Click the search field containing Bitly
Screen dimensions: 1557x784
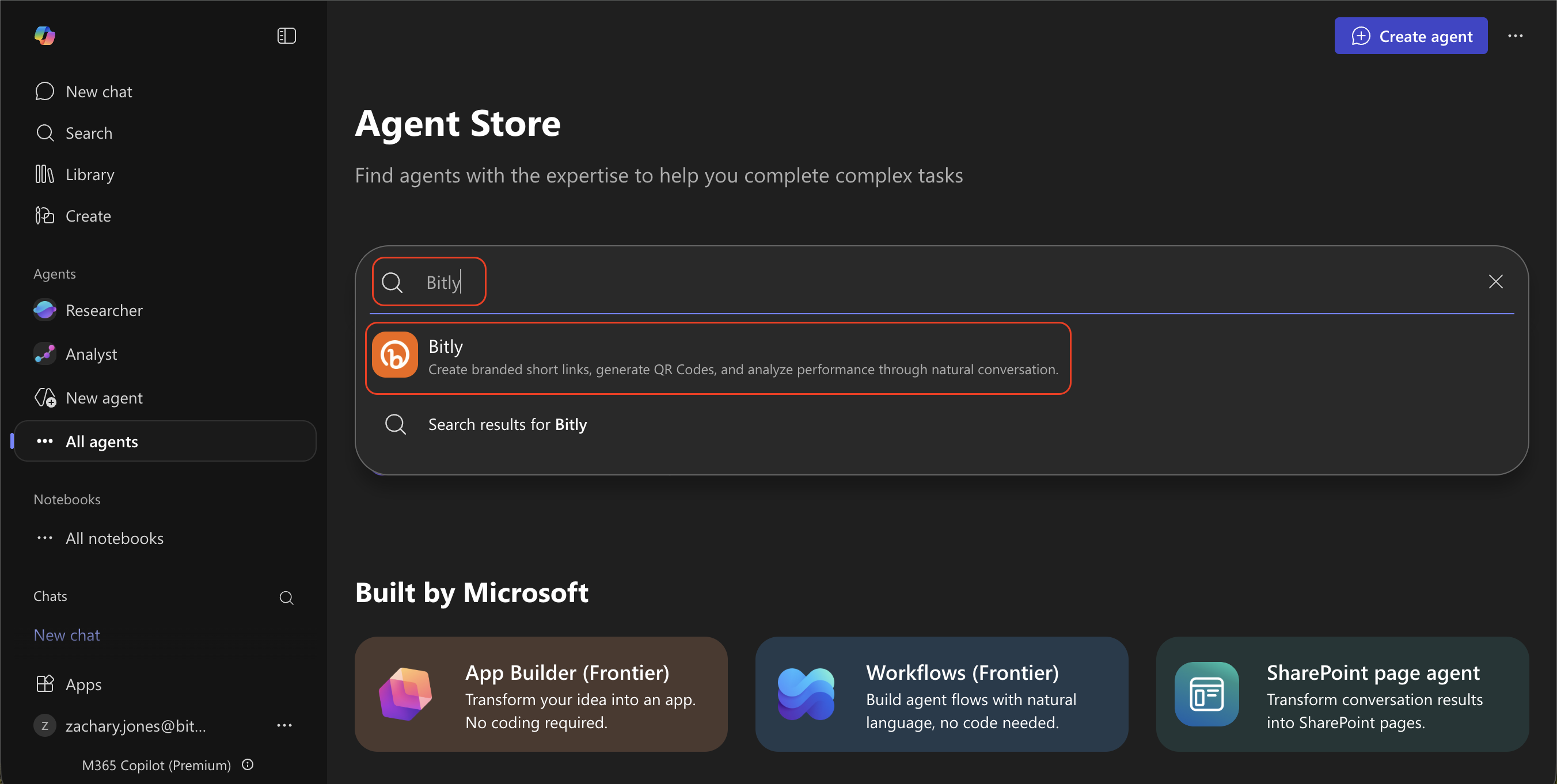(941, 282)
